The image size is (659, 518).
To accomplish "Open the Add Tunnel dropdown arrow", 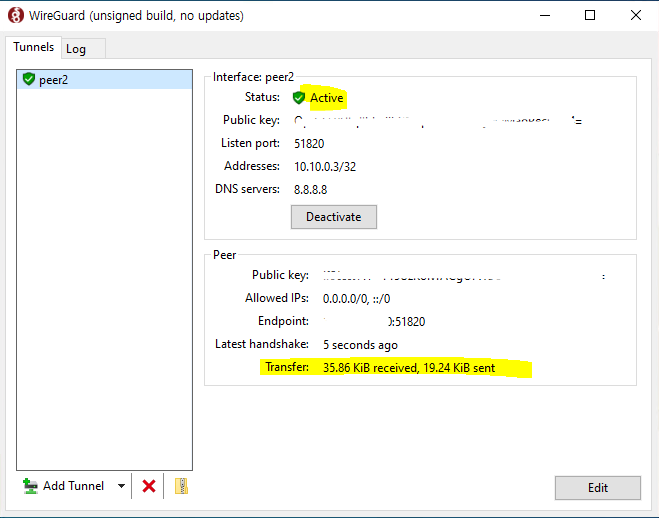I will click(x=121, y=486).
